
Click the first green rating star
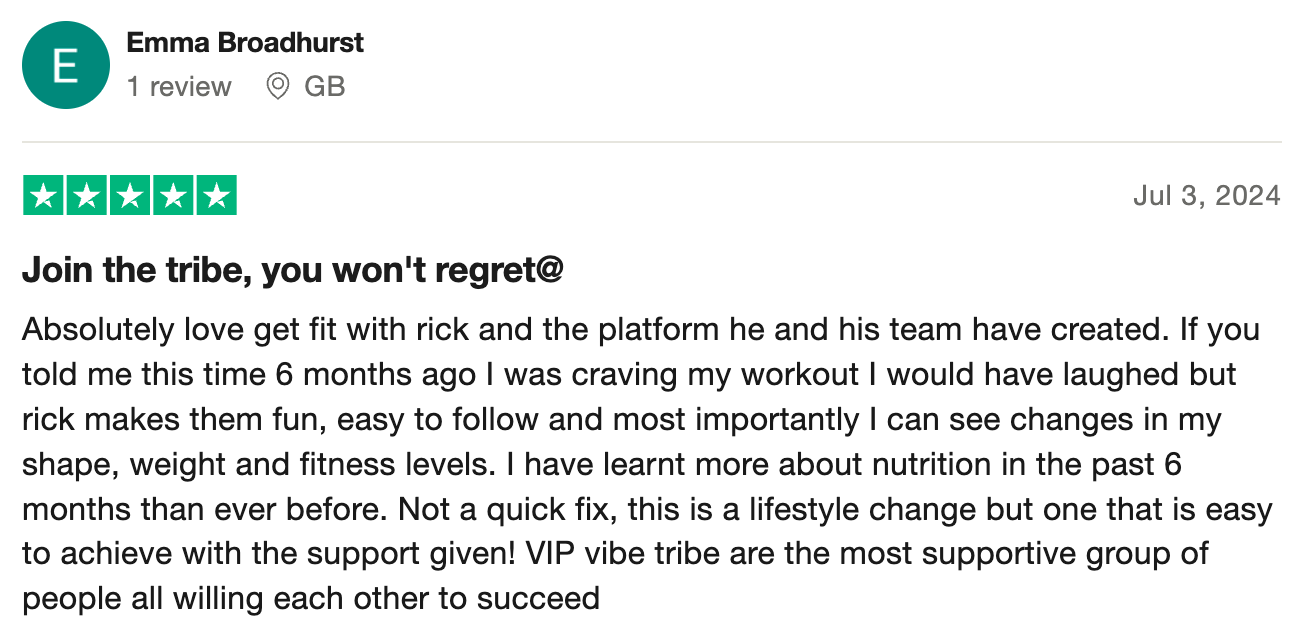point(43,196)
